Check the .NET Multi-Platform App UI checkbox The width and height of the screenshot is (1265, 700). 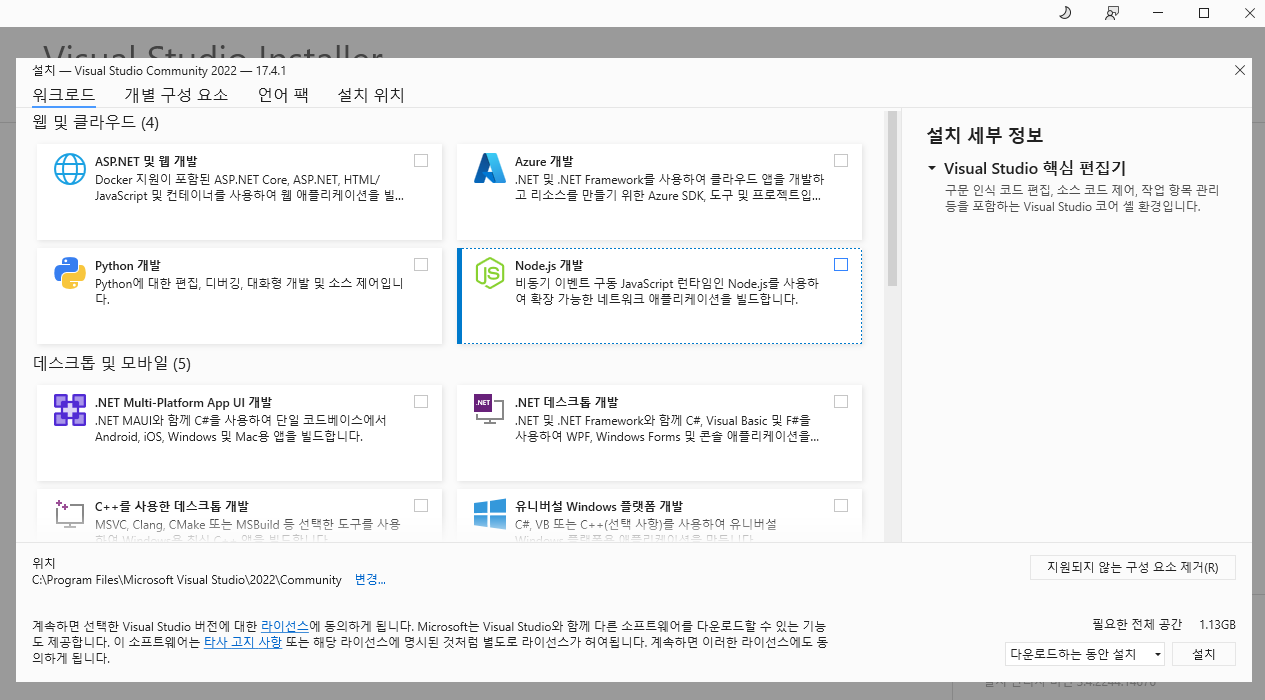[421, 401]
